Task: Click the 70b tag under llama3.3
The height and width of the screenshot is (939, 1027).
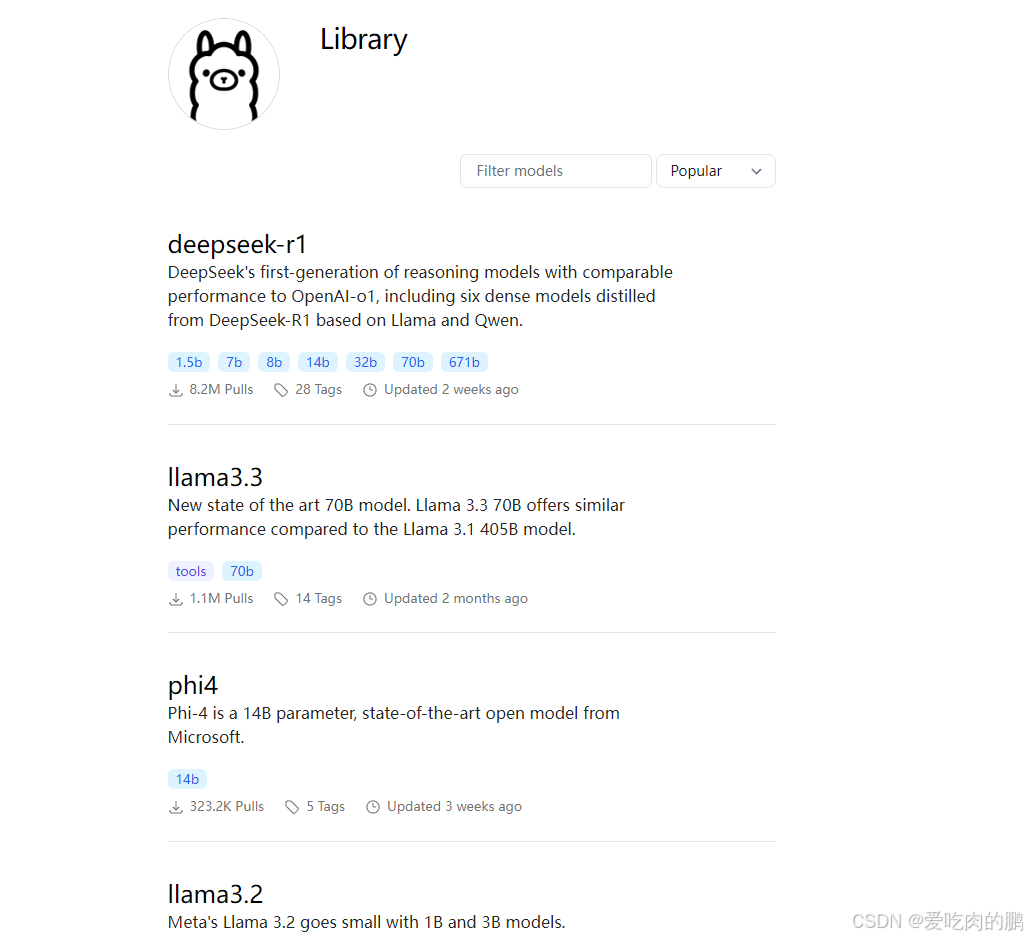Action: click(x=242, y=571)
